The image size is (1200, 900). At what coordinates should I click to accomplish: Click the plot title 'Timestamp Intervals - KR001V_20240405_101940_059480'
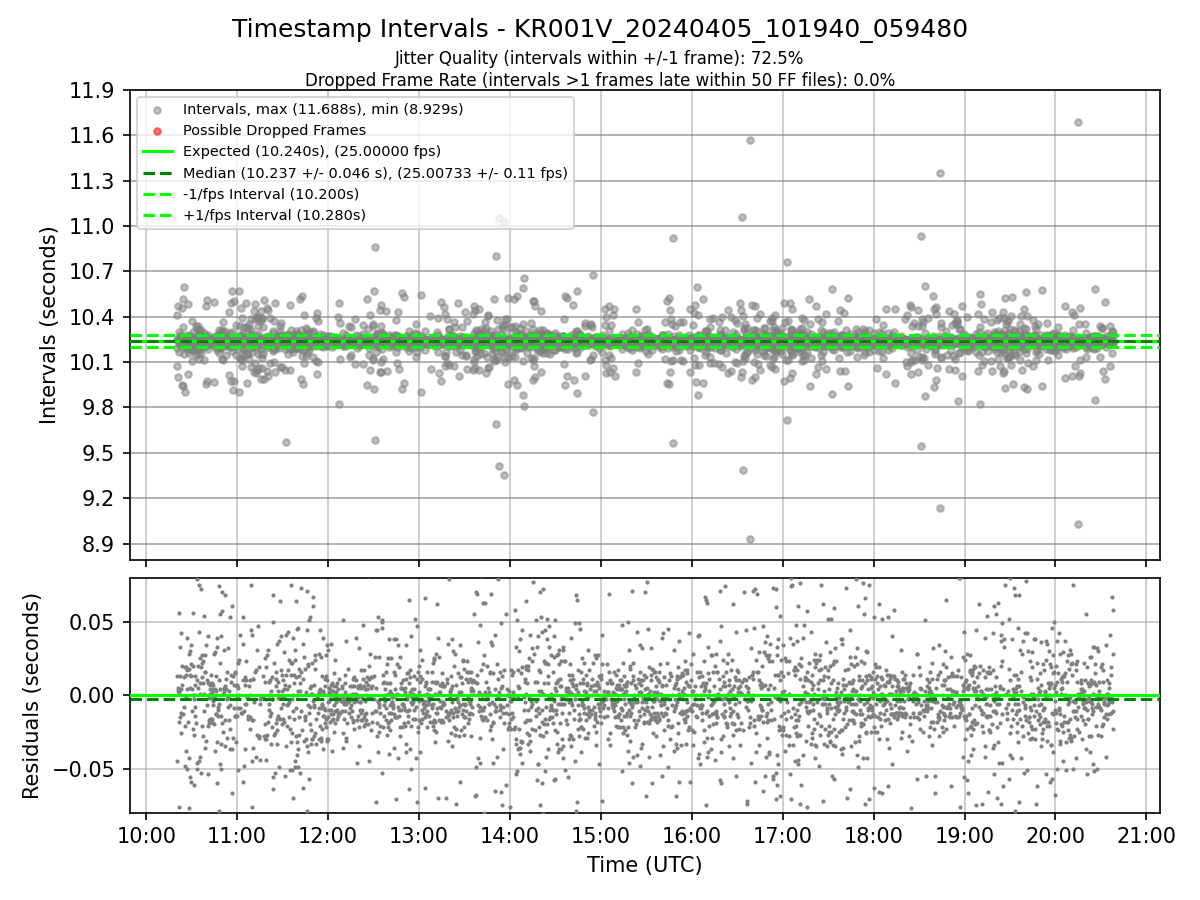(x=600, y=29)
